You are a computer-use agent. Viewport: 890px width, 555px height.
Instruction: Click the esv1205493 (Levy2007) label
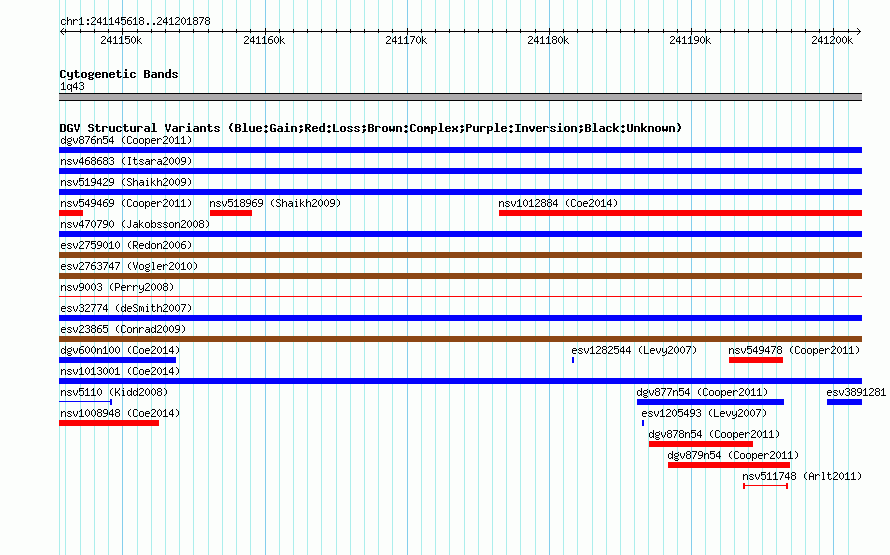(x=704, y=413)
